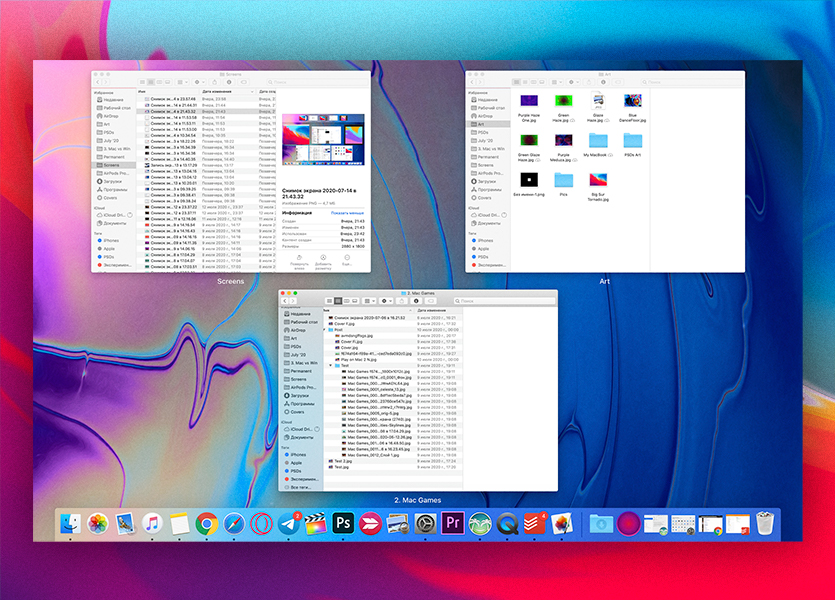Select gallery view in Mac Games window
This screenshot has width=835, height=600.
[353, 300]
